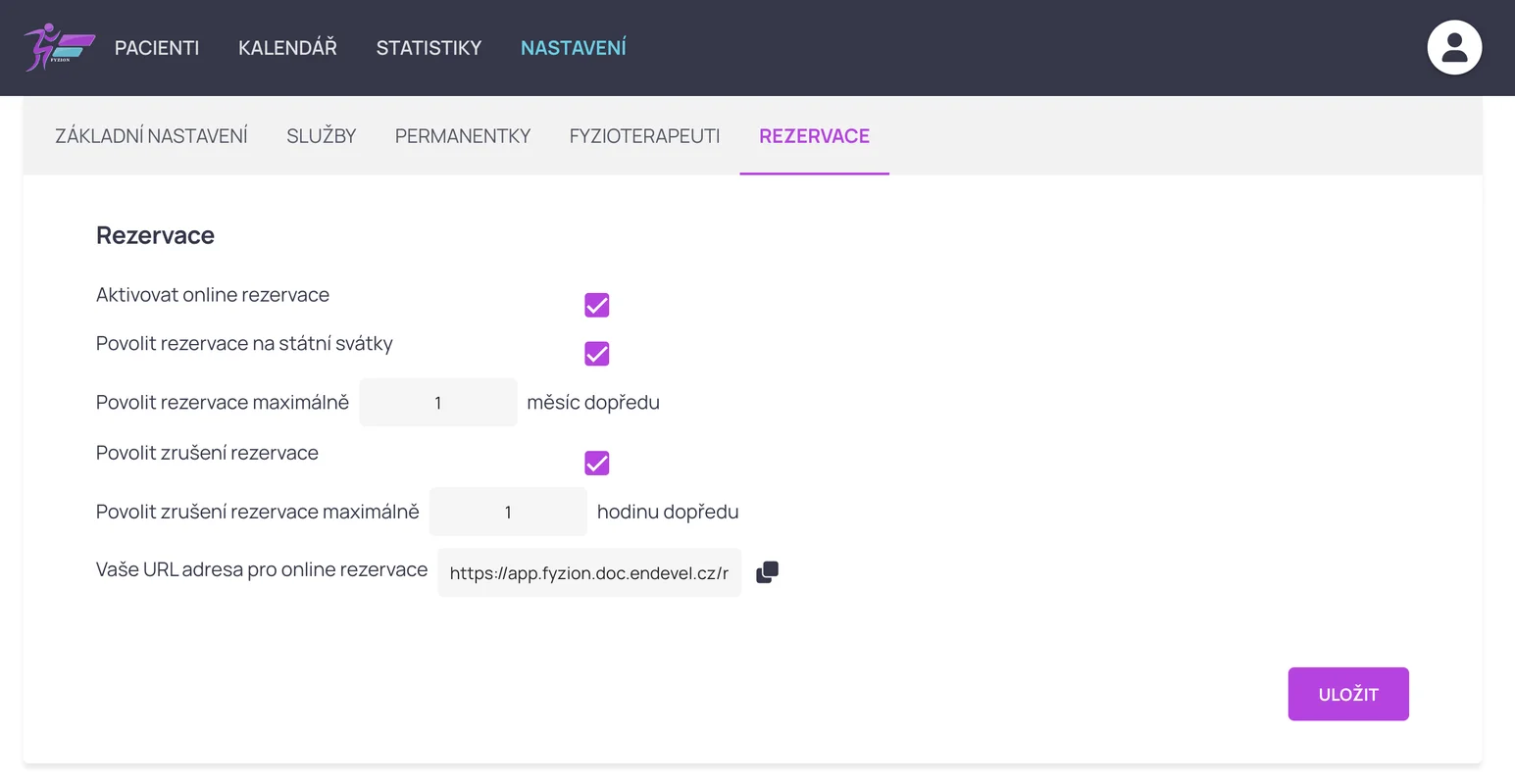Select the Rezervace tab
This screenshot has width=1515, height=784.
click(814, 136)
